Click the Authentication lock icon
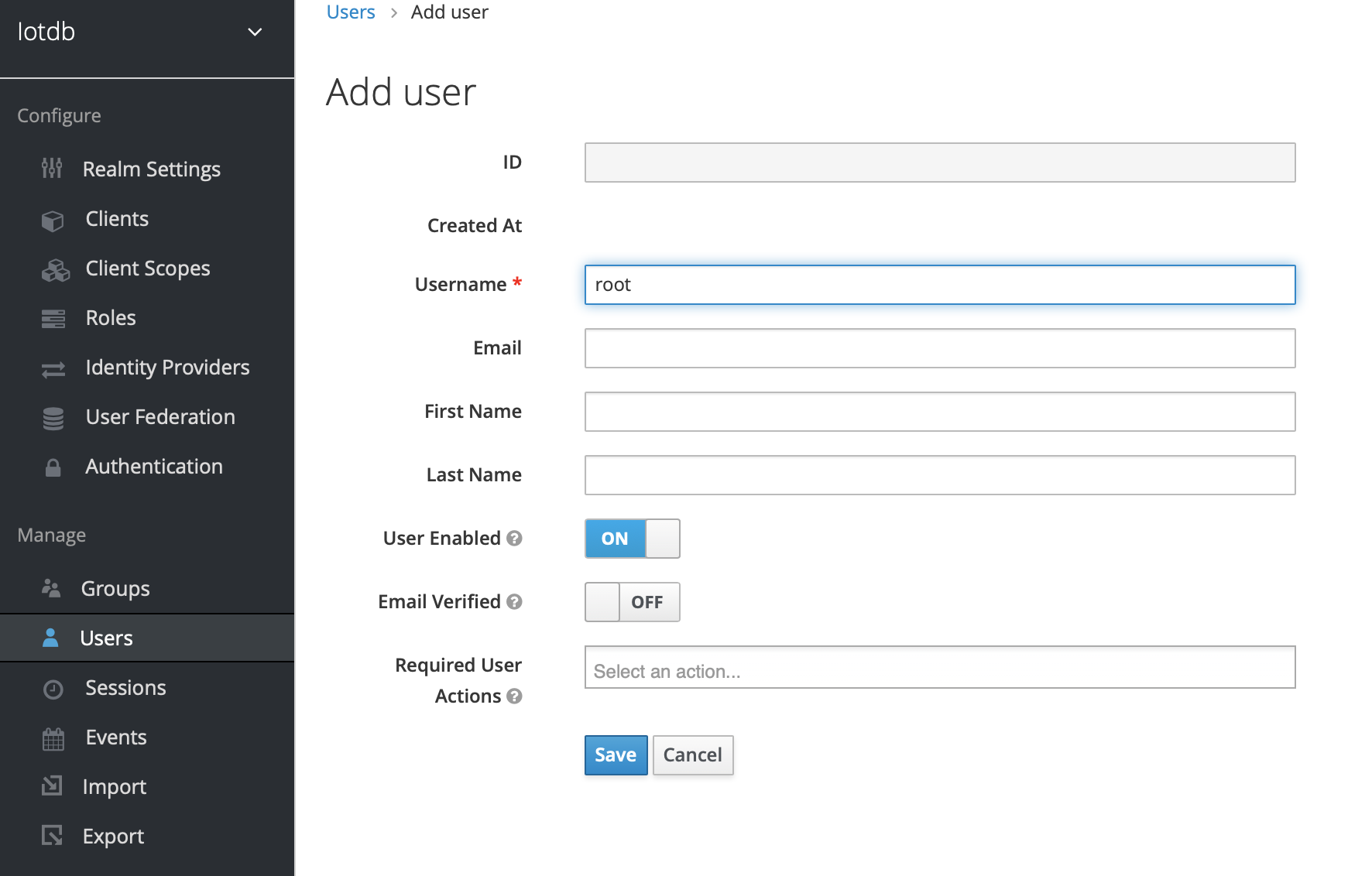Viewport: 1372px width, 876px height. pos(53,467)
